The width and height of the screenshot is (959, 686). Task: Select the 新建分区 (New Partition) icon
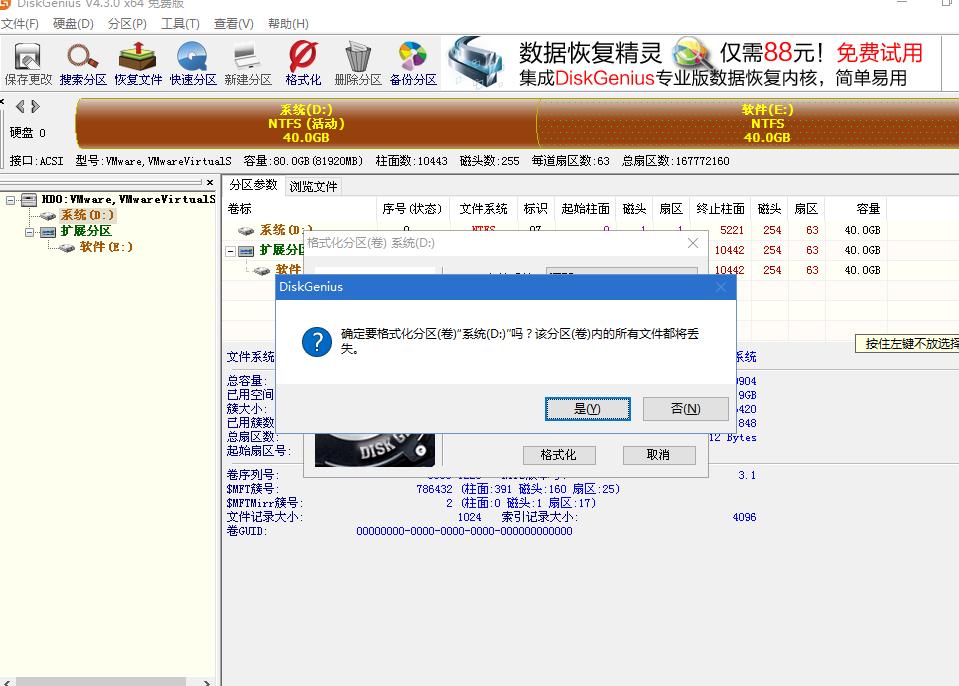[247, 62]
